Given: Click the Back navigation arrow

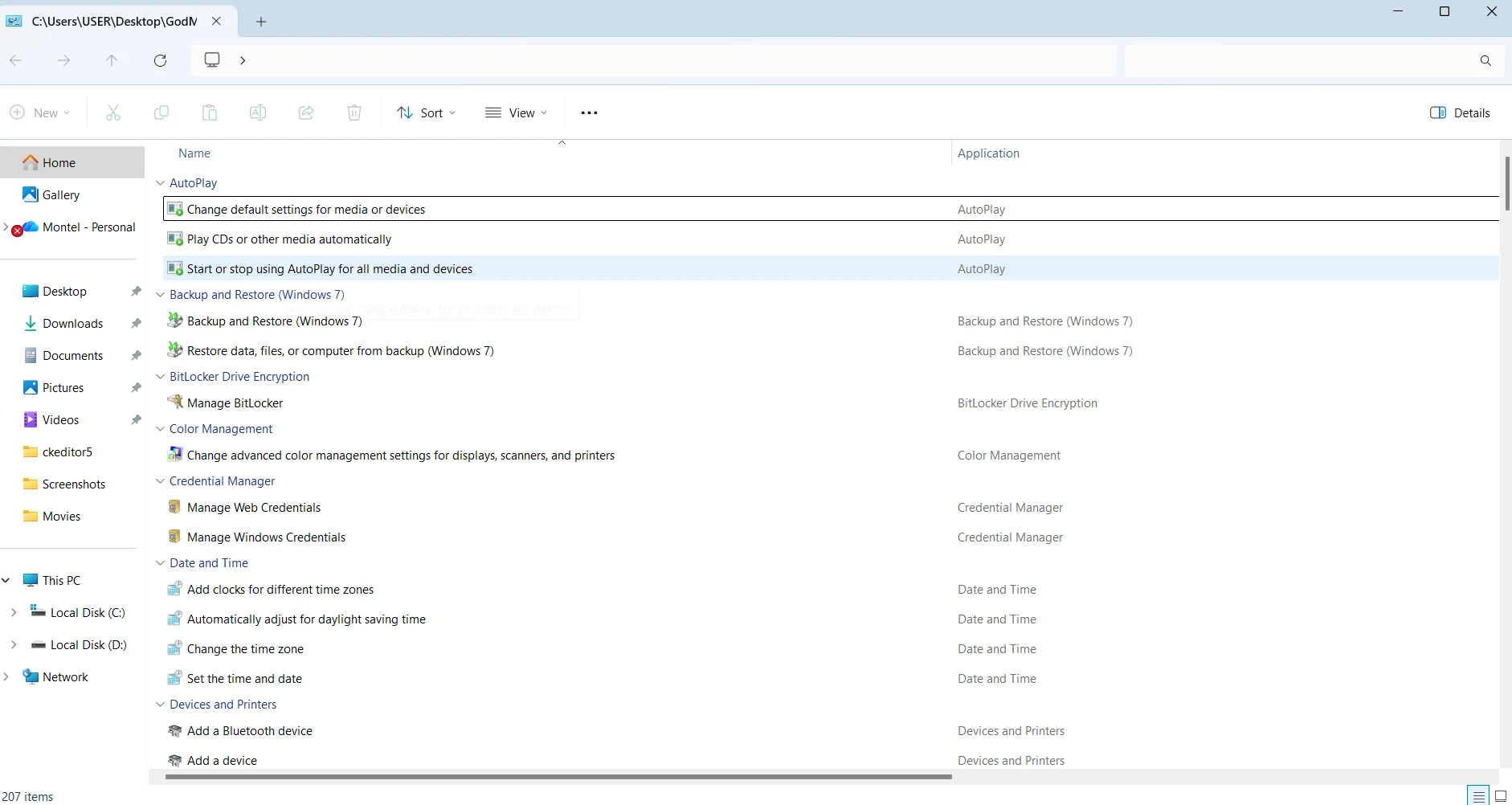Looking at the screenshot, I should pyautogui.click(x=16, y=60).
